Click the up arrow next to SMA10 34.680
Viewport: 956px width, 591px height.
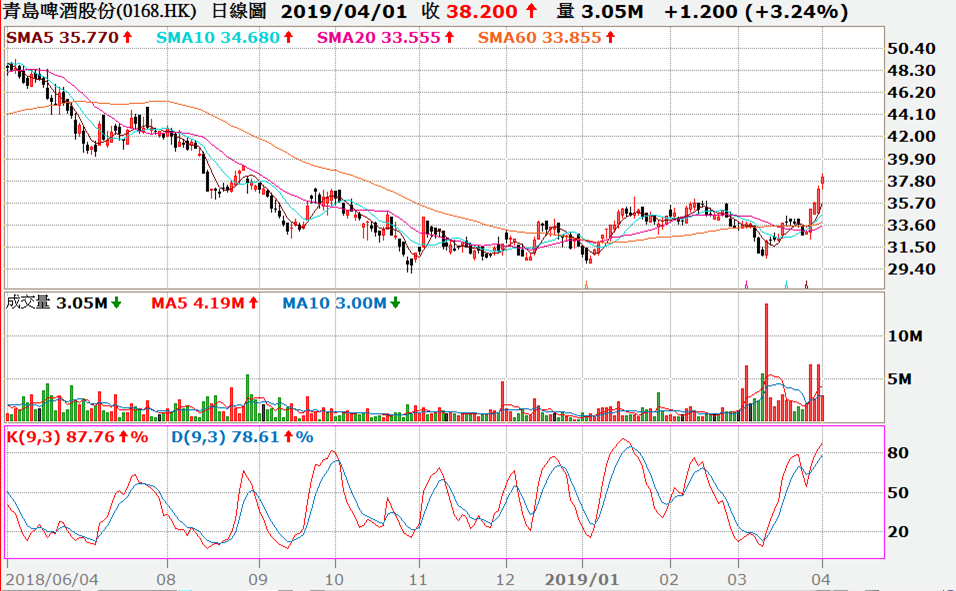coord(288,38)
